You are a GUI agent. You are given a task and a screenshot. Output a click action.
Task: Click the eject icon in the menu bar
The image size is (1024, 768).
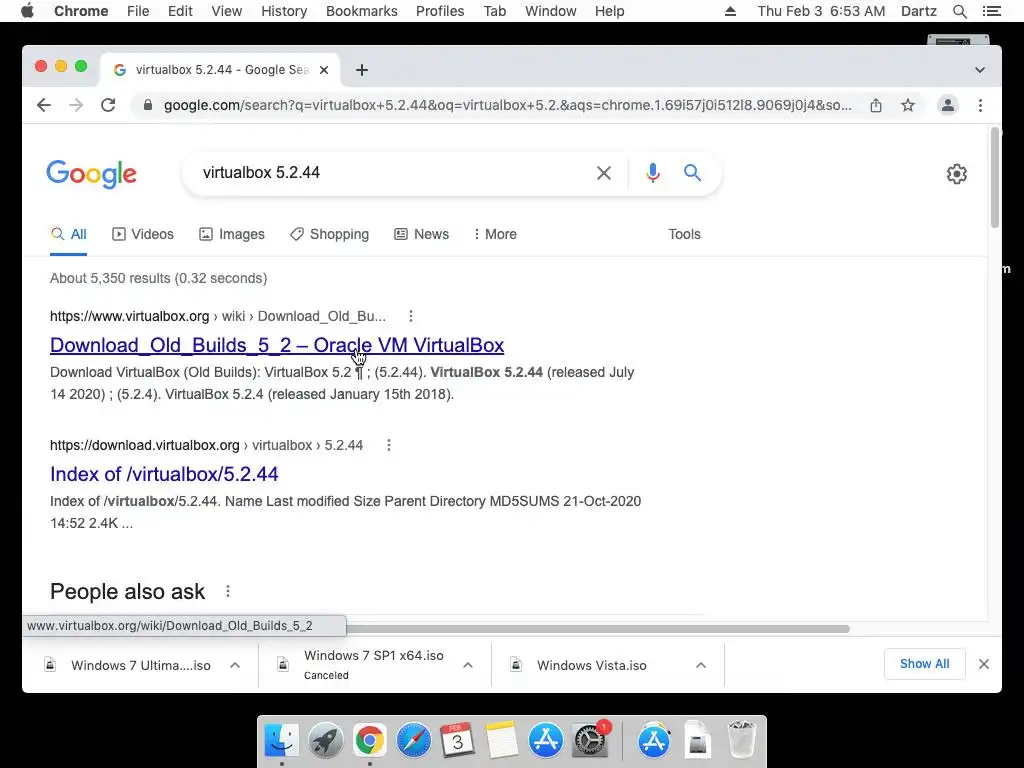tap(731, 11)
